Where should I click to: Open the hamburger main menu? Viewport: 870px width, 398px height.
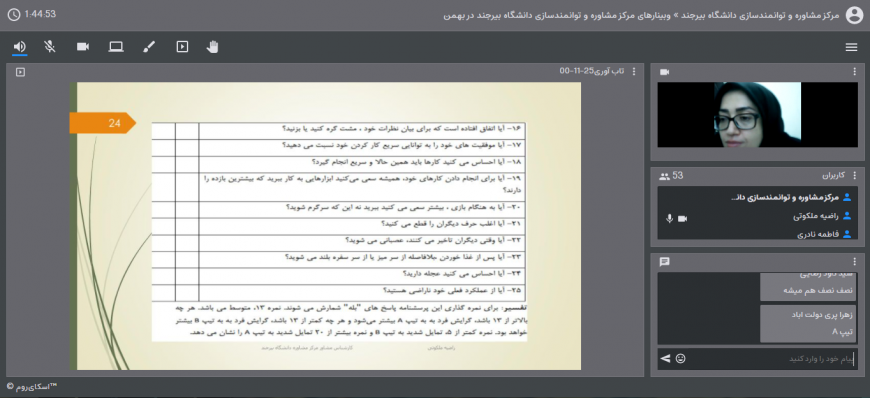[852, 48]
